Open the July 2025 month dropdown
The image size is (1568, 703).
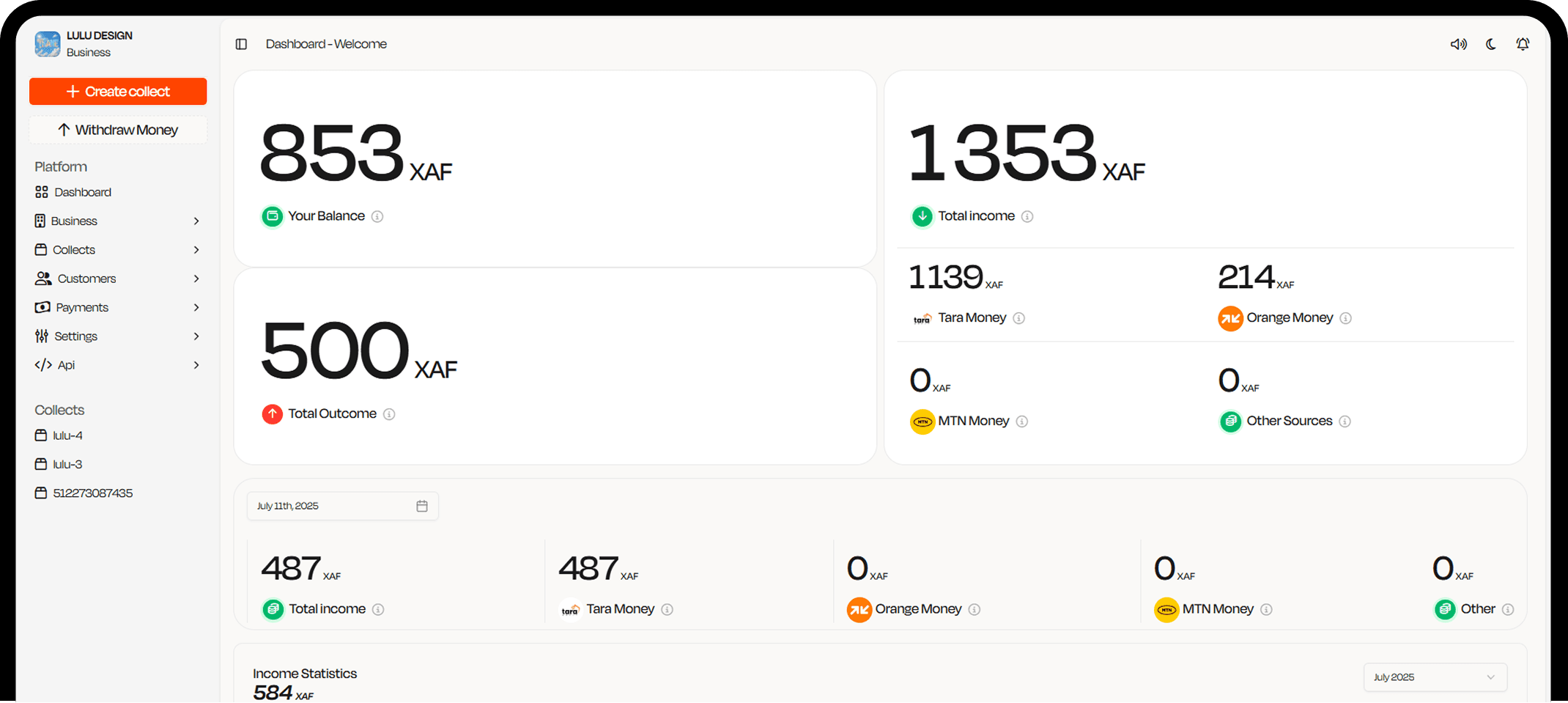(1434, 677)
